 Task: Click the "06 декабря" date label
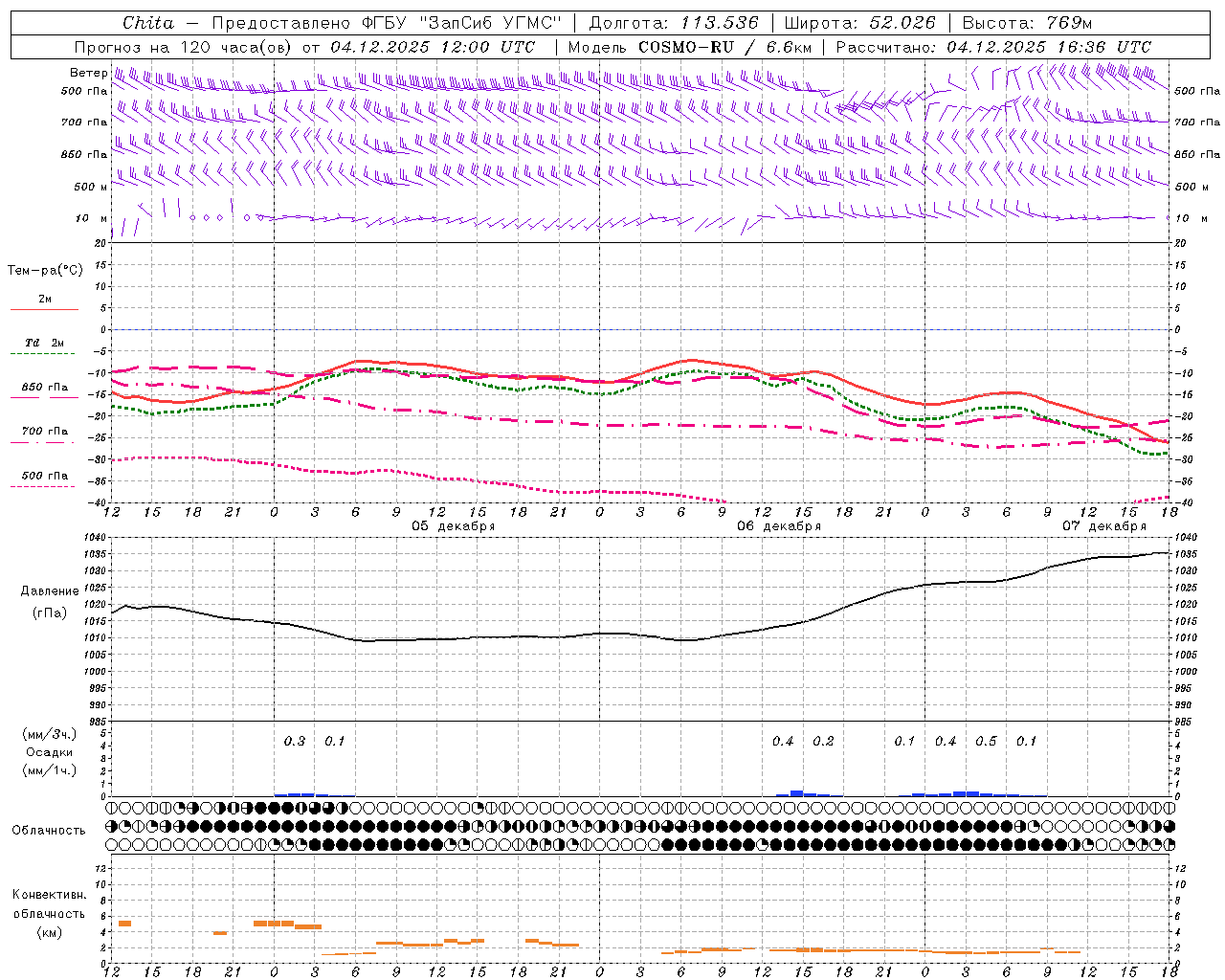[779, 526]
